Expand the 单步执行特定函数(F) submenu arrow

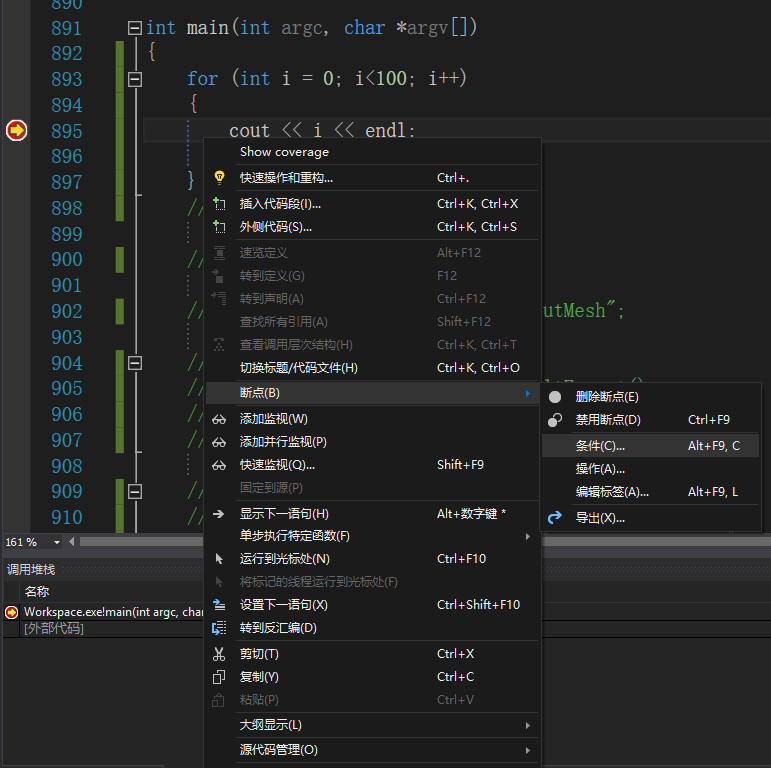click(x=528, y=536)
